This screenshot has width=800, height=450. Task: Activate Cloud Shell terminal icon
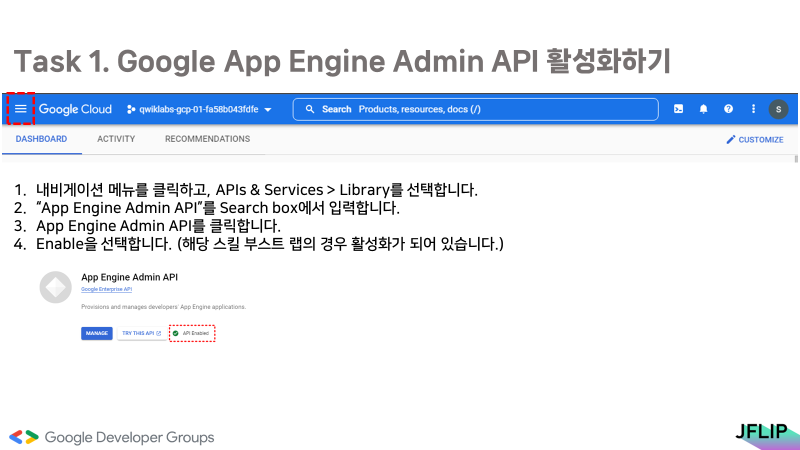click(x=679, y=109)
